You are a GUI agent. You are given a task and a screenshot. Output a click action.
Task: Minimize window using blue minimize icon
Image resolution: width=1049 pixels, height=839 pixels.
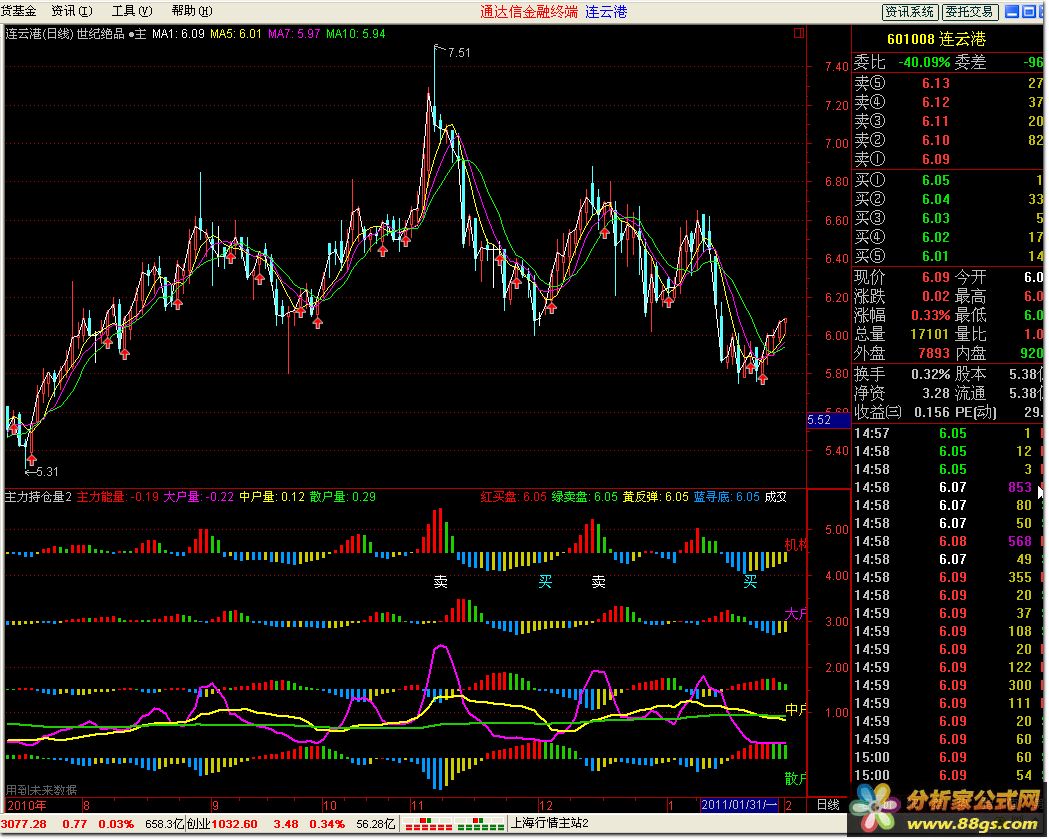click(x=1012, y=11)
